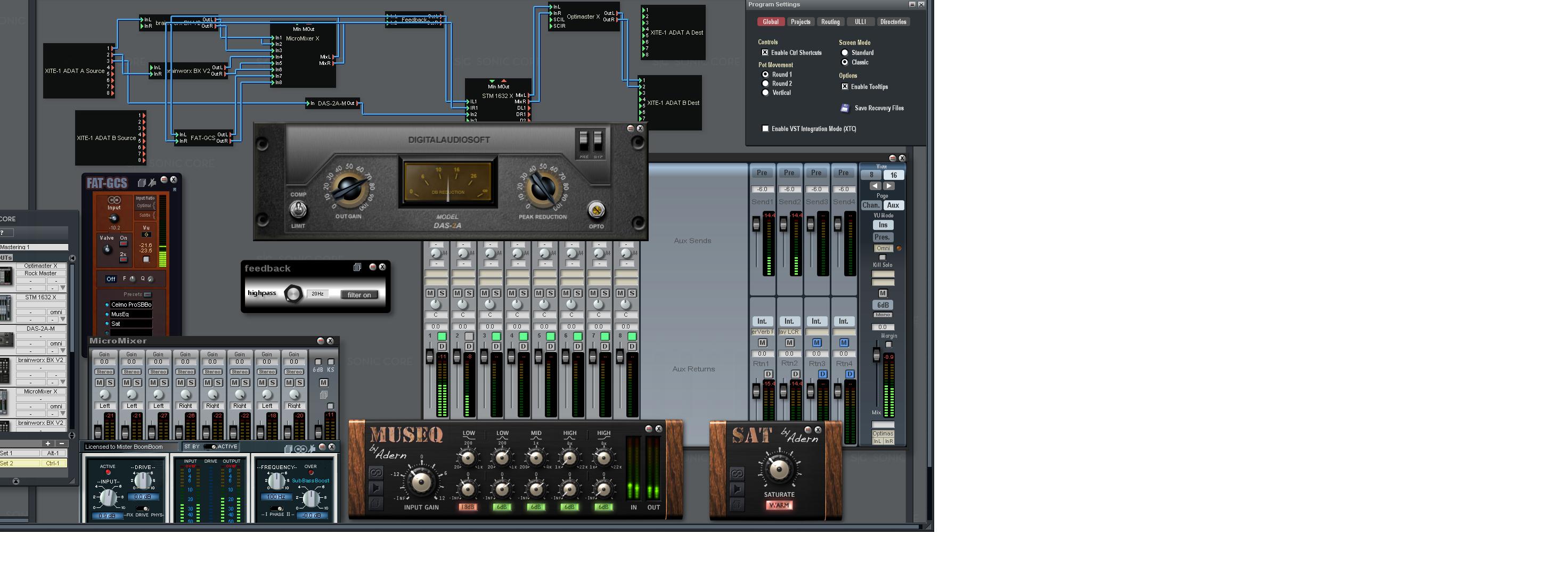Image resolution: width=1568 pixels, height=575 pixels.
Task: Toggle MicroMixer KS checkbox
Action: click(331, 362)
